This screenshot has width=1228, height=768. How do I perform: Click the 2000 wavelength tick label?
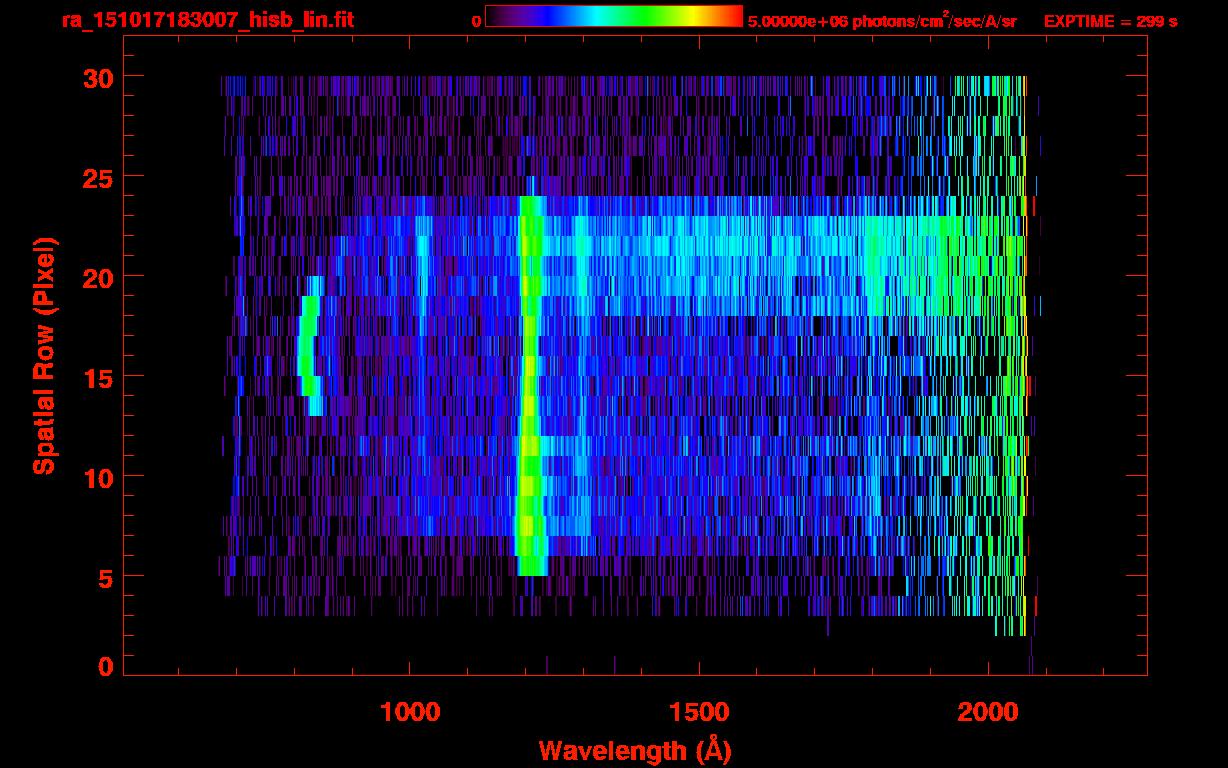click(x=989, y=712)
